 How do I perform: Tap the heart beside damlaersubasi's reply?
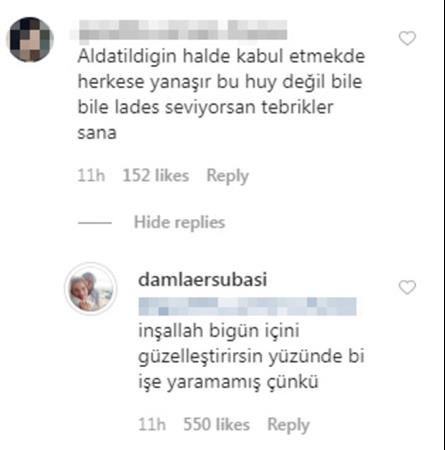pyautogui.click(x=407, y=287)
